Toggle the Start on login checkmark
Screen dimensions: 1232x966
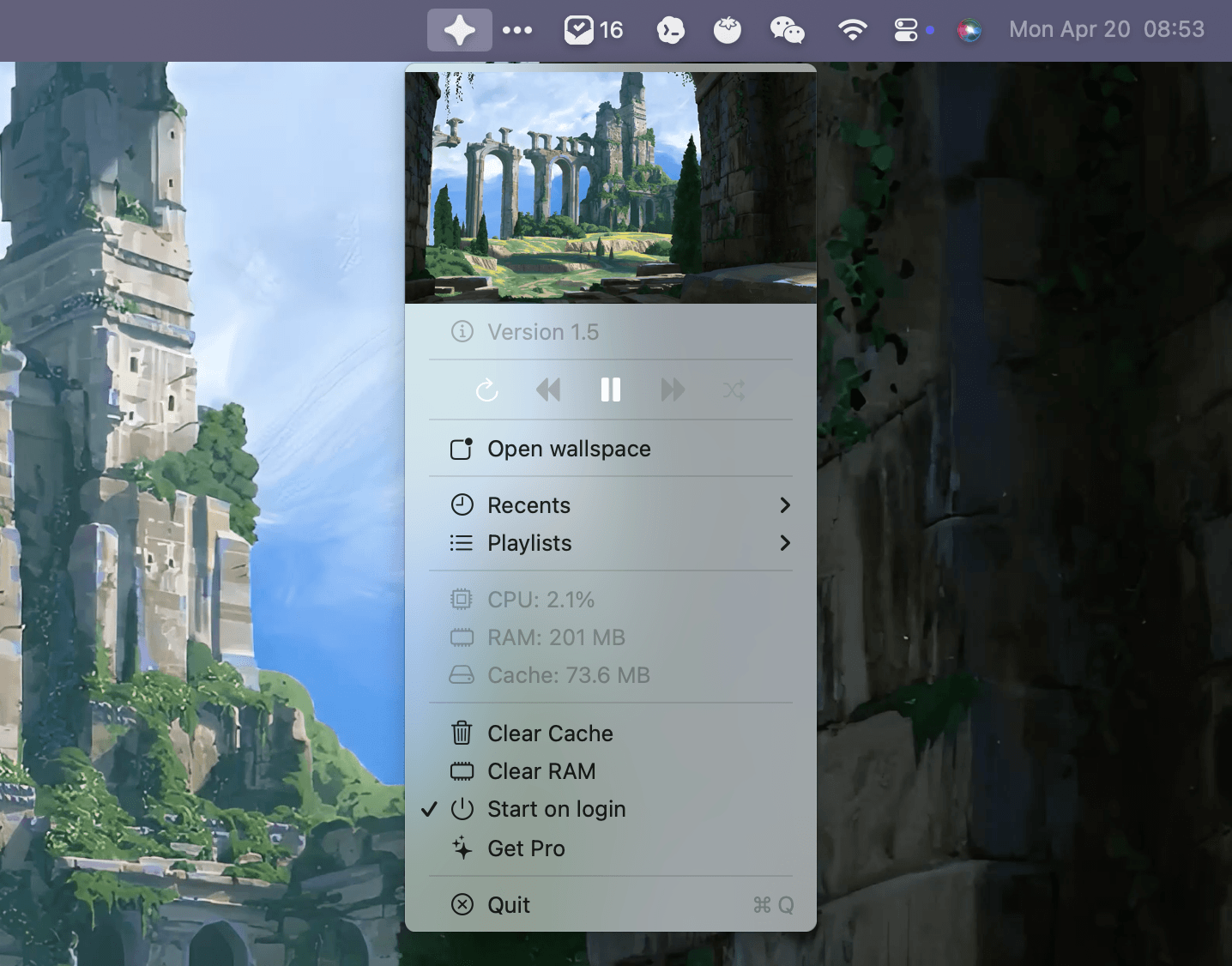pyautogui.click(x=430, y=809)
